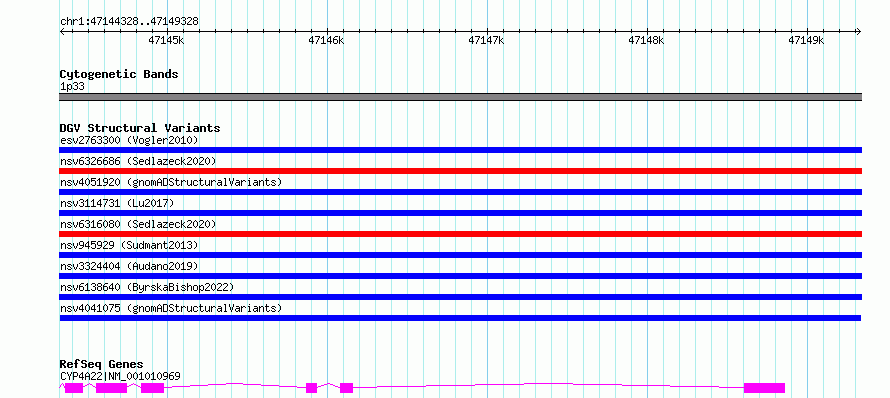Viewport: 890px width, 398px height.
Task: Open variant nsv945929 (Sudmant2013) label
Action: (x=129, y=245)
